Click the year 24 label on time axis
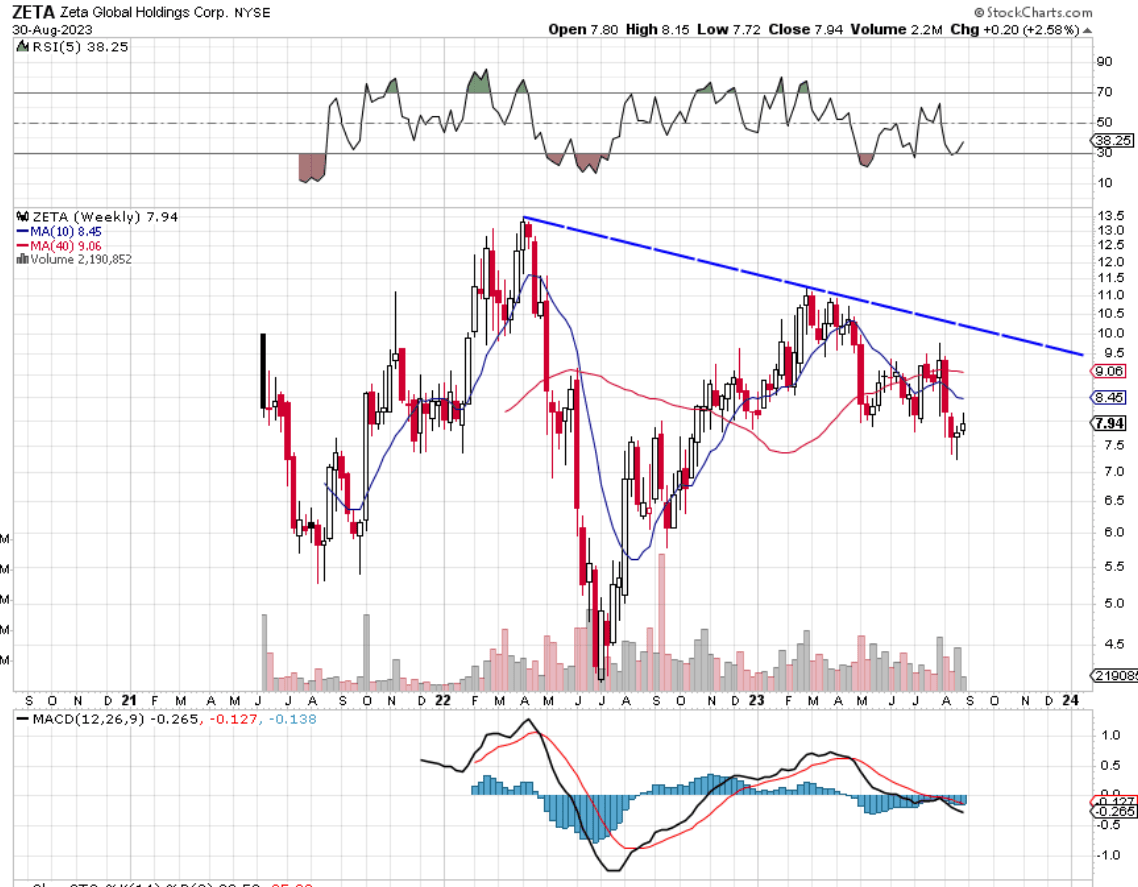 [x=1070, y=700]
